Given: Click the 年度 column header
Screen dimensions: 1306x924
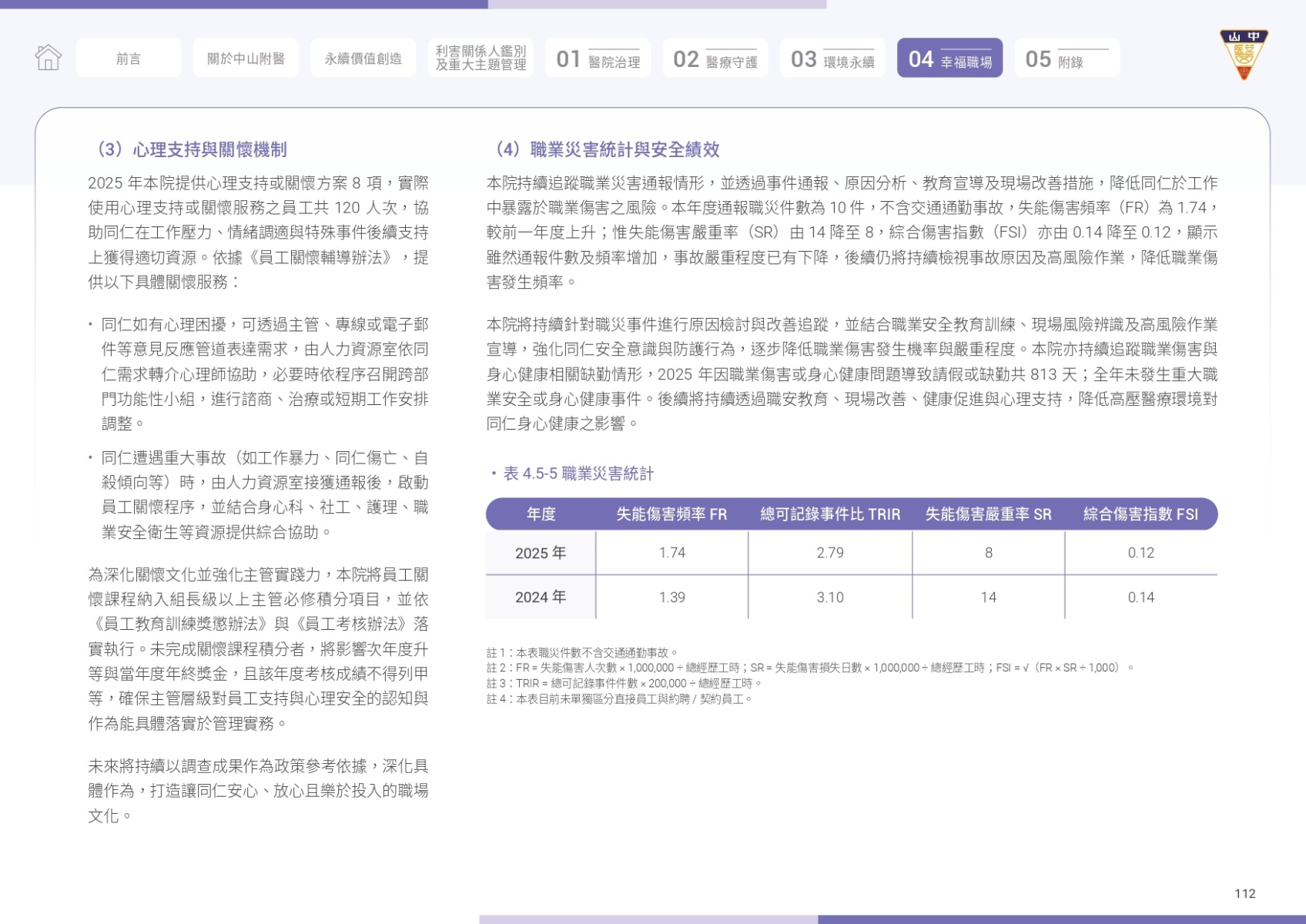Looking at the screenshot, I should [541, 514].
